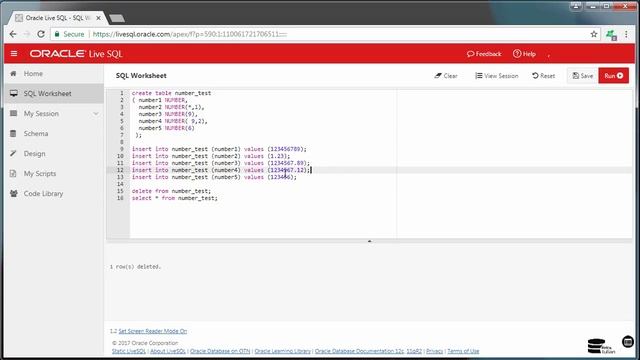The width and height of the screenshot is (640, 360).
Task: Open the Static LiveSQL footer link
Action: [x=129, y=351]
